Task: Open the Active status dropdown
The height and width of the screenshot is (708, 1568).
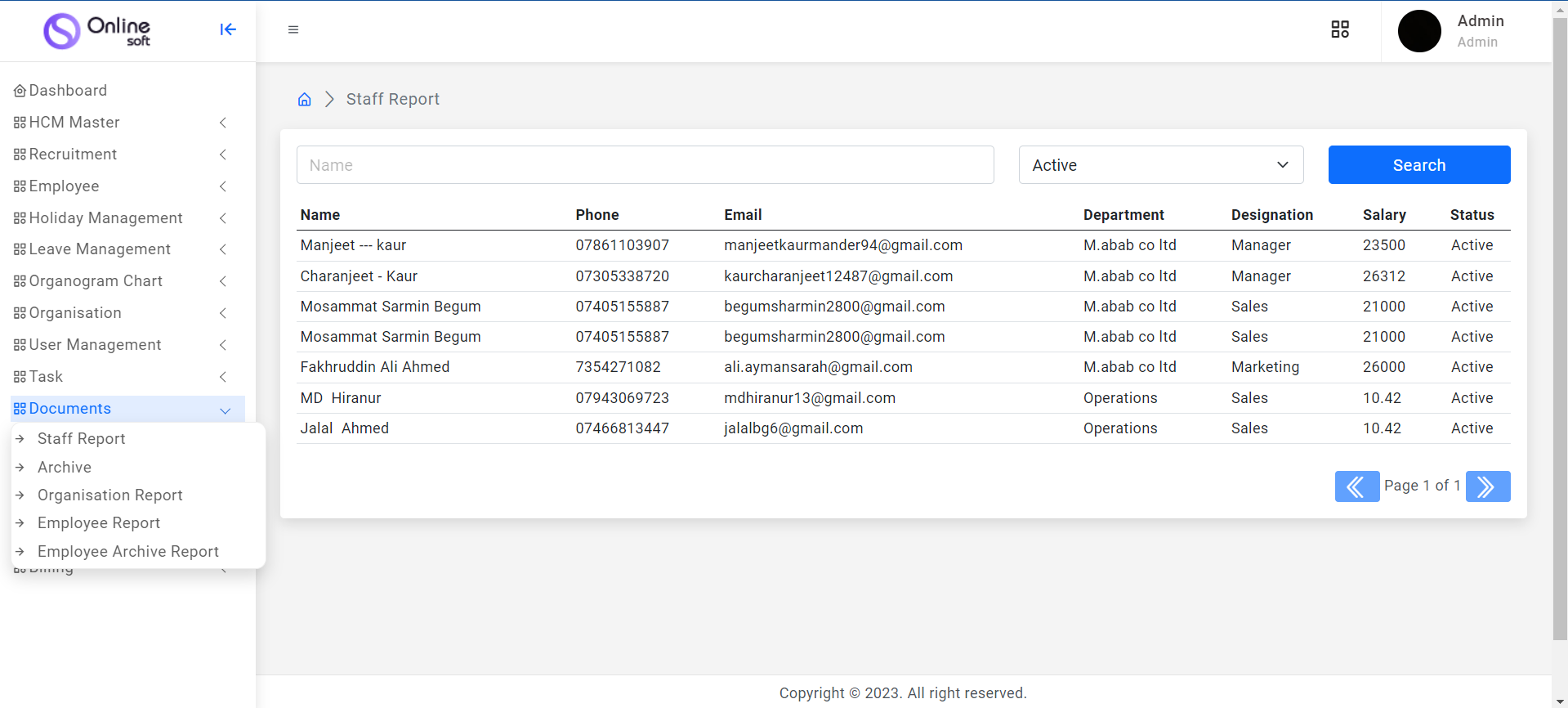Action: pyautogui.click(x=1160, y=165)
